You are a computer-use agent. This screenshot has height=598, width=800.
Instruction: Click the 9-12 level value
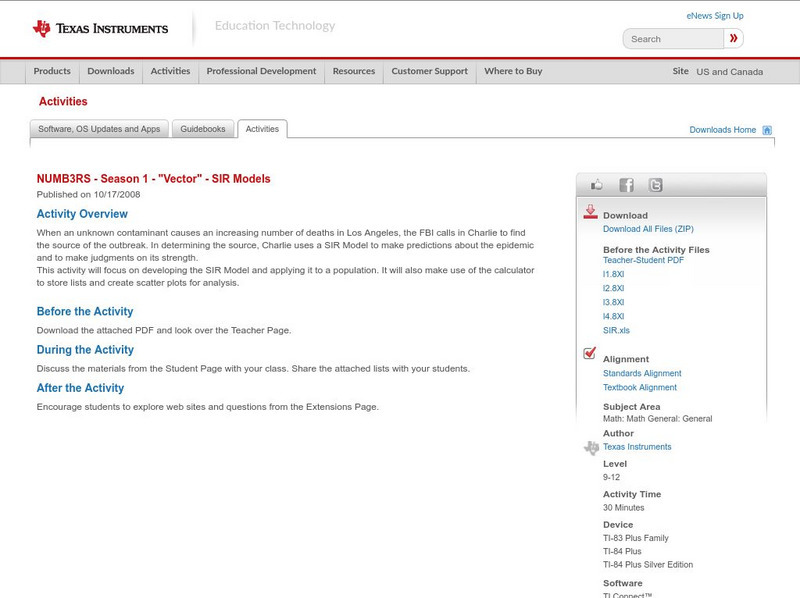point(611,478)
